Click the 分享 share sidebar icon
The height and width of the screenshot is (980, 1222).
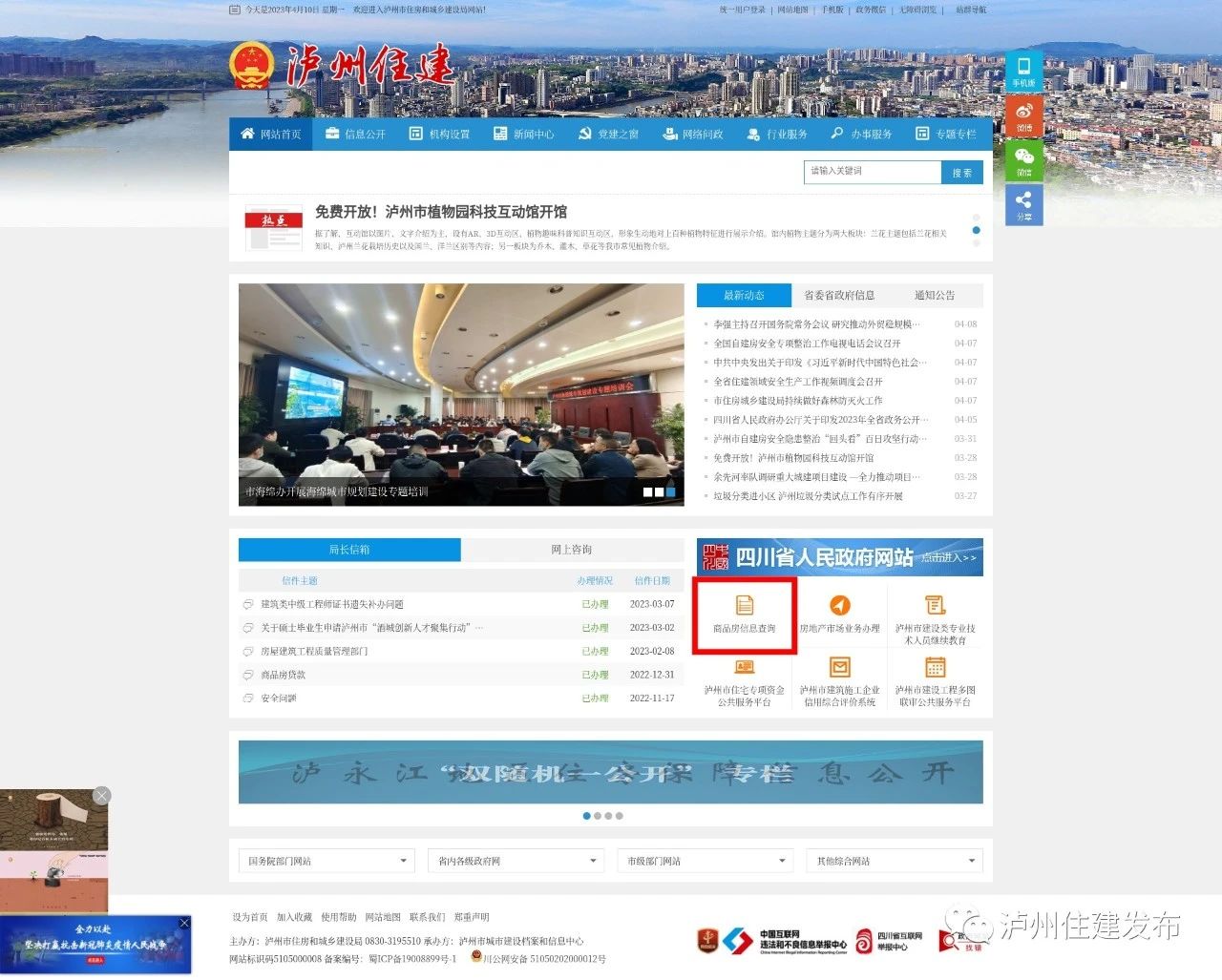pyautogui.click(x=1023, y=203)
